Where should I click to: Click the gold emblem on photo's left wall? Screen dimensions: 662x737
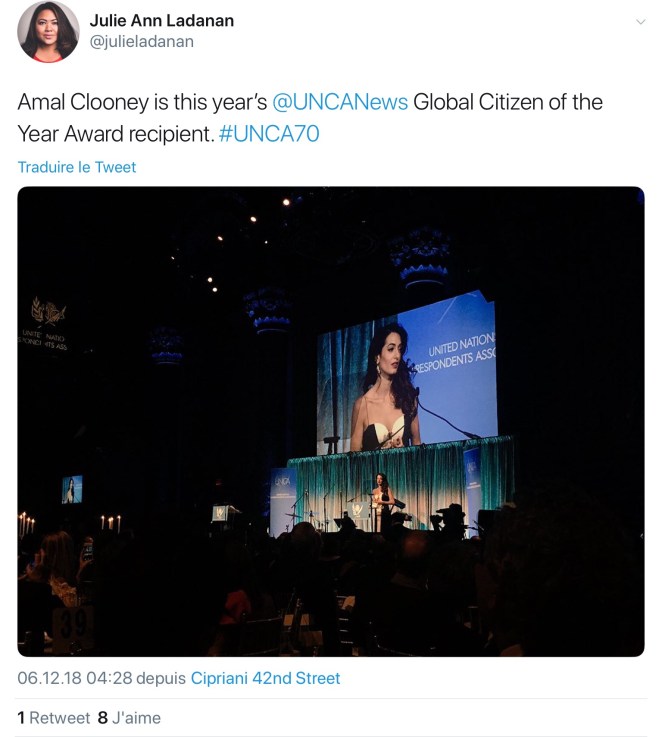point(47,308)
